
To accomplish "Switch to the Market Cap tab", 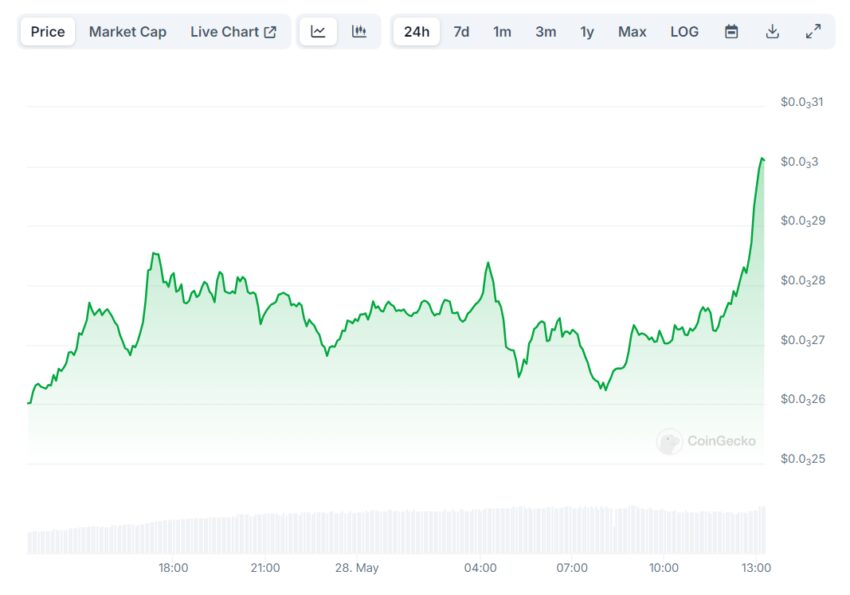I will click(x=127, y=31).
